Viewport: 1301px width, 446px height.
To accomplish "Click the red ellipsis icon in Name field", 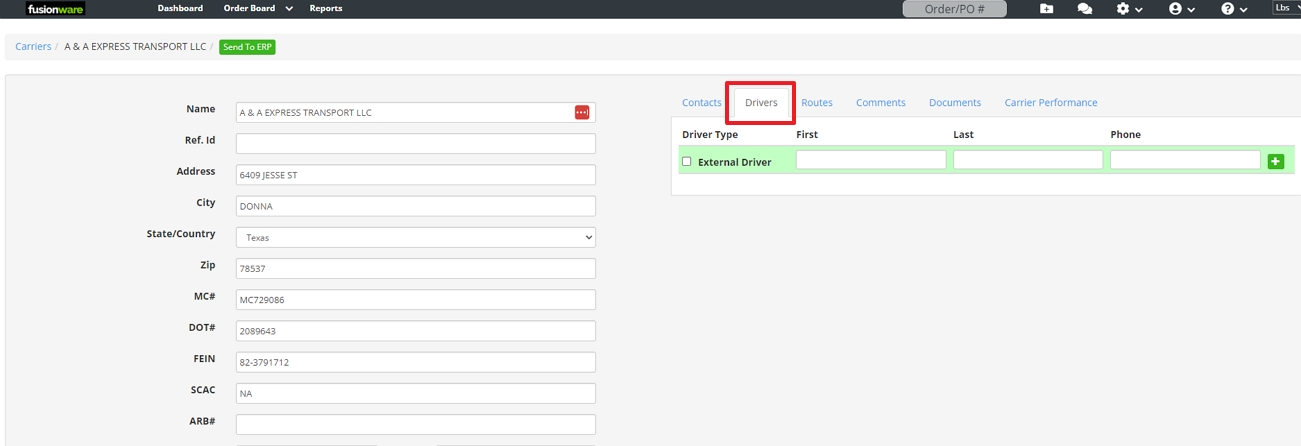I will tap(582, 113).
